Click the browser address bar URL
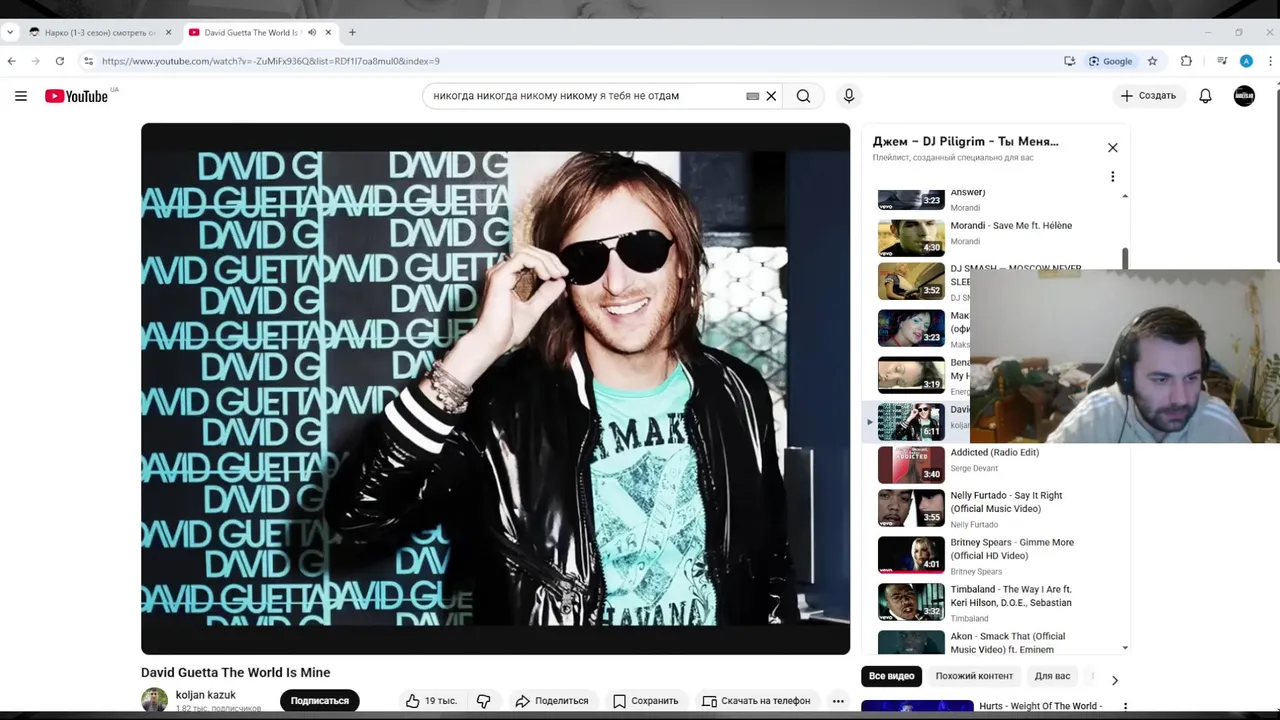Image resolution: width=1280 pixels, height=720 pixels. point(270,61)
